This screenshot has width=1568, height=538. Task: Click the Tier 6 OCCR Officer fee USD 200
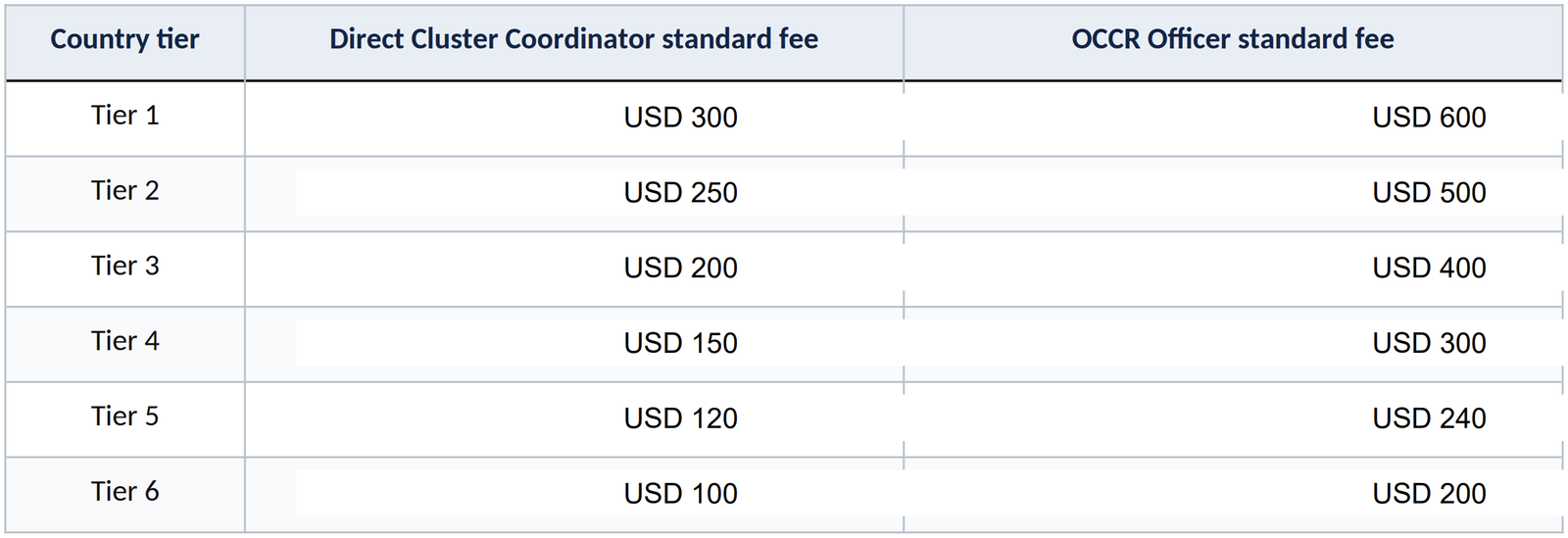tap(1429, 494)
